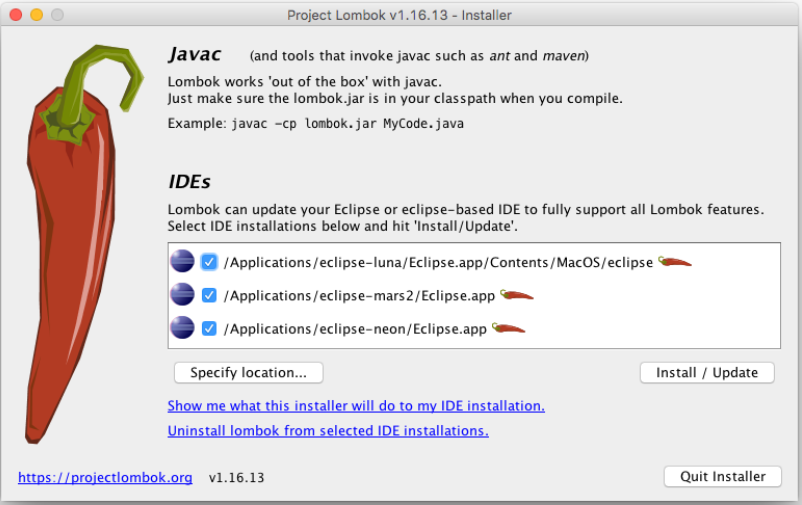
Task: Click the Quit Installer button
Action: [723, 476]
